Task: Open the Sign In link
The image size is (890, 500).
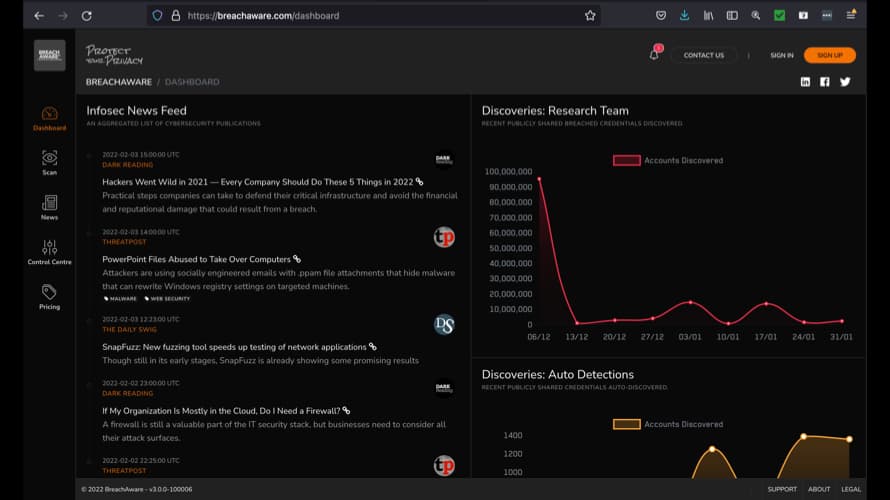Action: pos(782,55)
